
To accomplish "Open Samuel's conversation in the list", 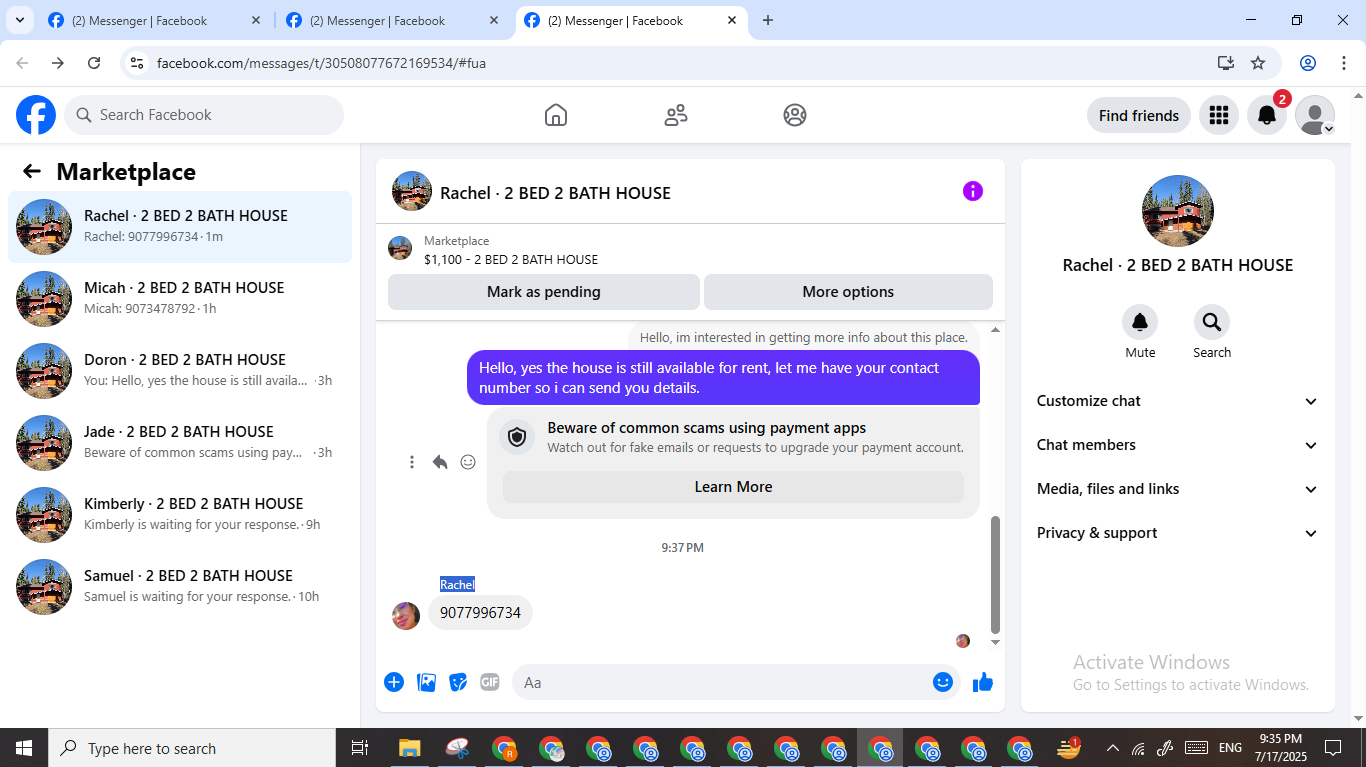I will click(x=180, y=587).
